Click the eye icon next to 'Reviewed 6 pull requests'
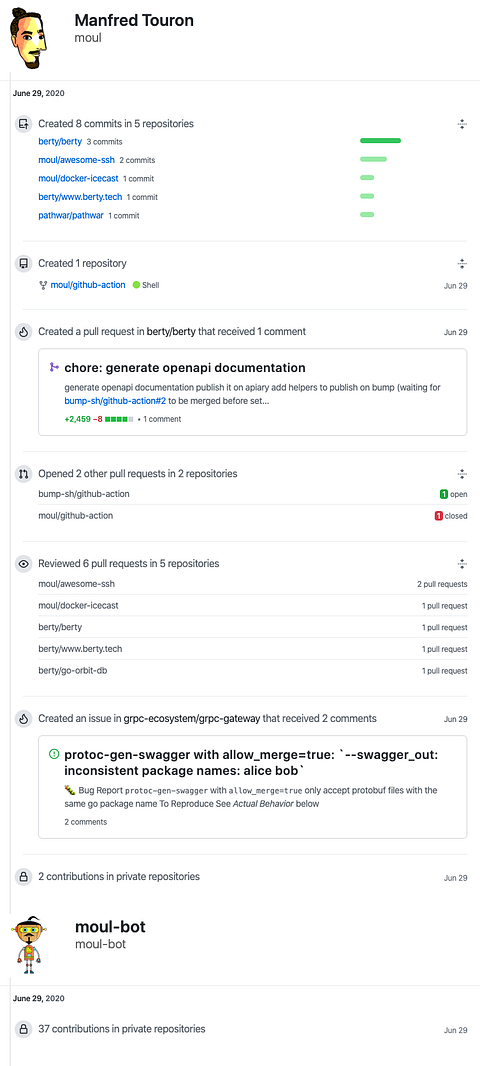Screen dimensions: 480x1066 click(24, 564)
